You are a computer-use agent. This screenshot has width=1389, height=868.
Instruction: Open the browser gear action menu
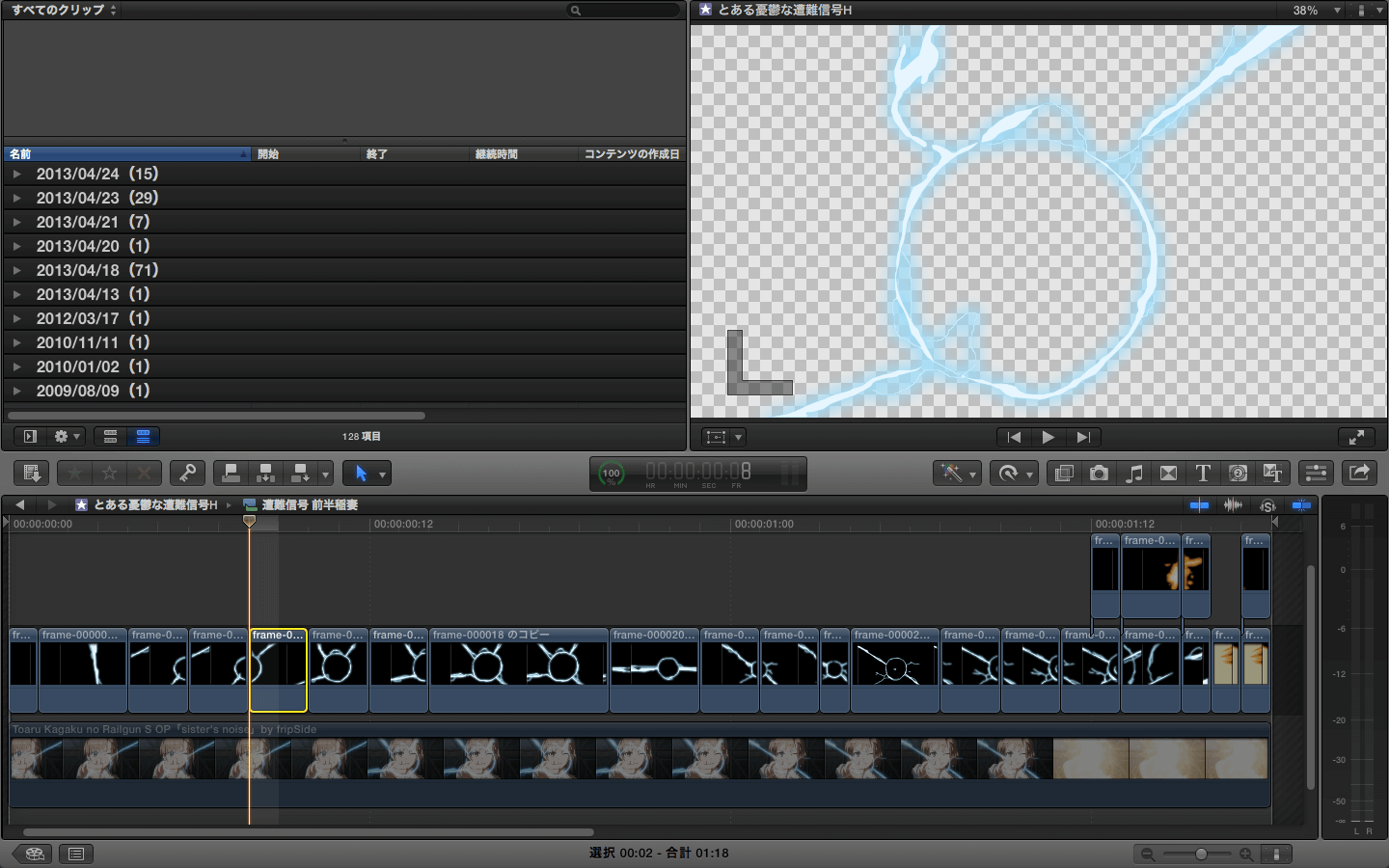click(68, 436)
